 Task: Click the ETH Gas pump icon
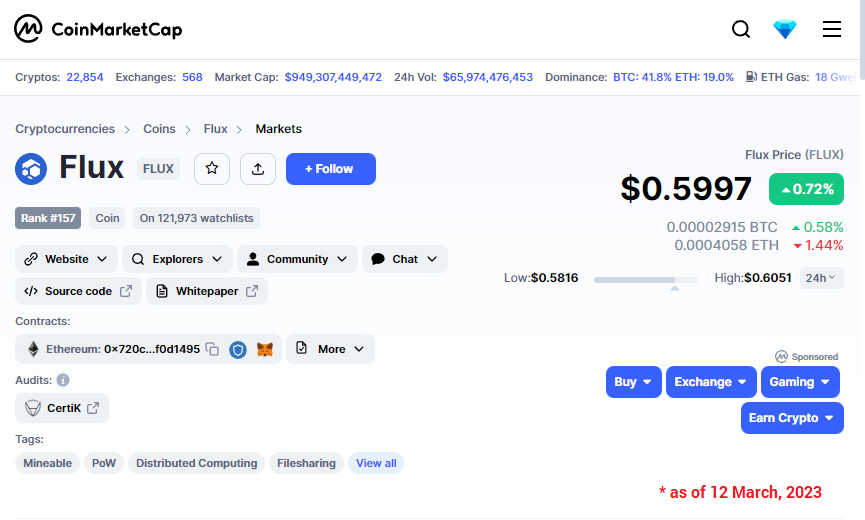click(x=751, y=77)
